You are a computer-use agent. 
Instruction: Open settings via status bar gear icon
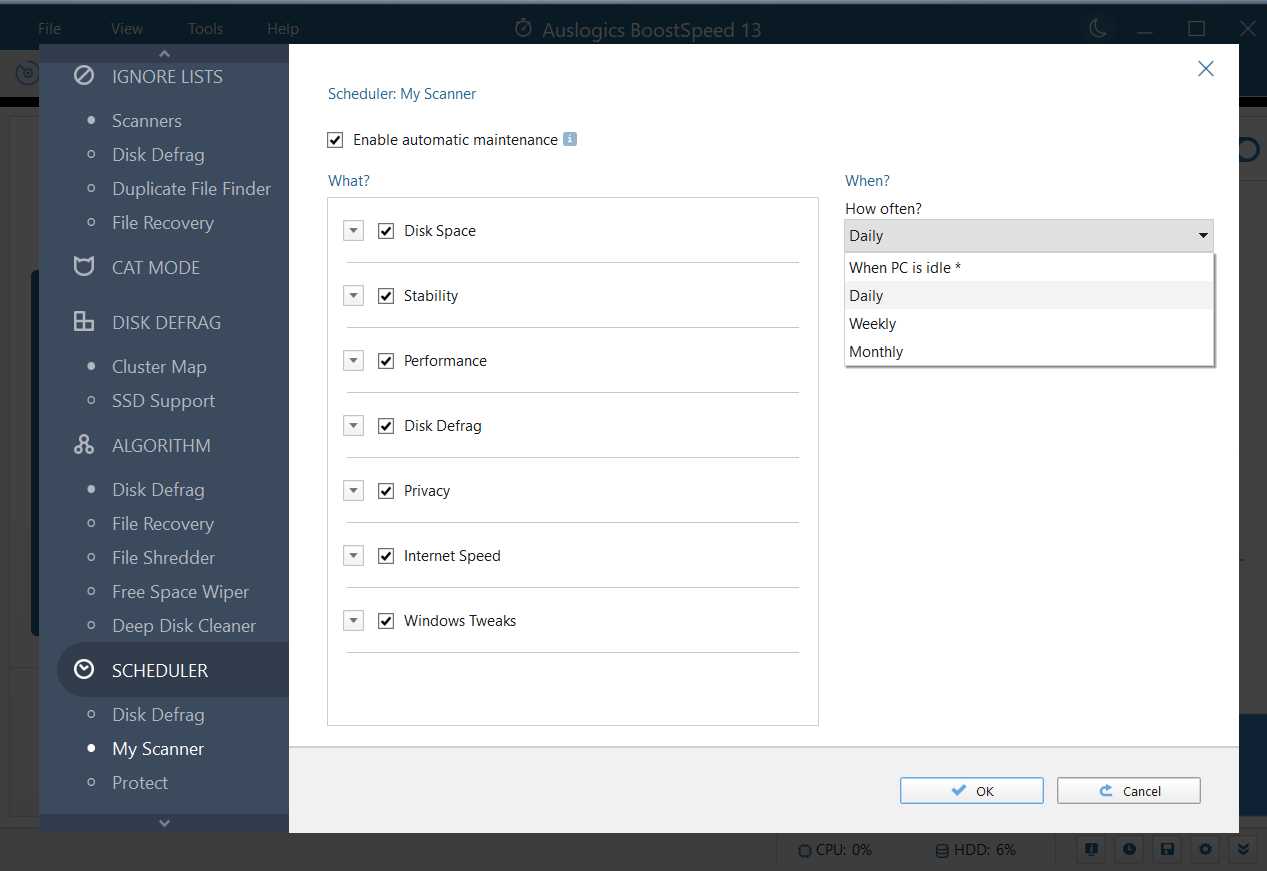(1205, 849)
